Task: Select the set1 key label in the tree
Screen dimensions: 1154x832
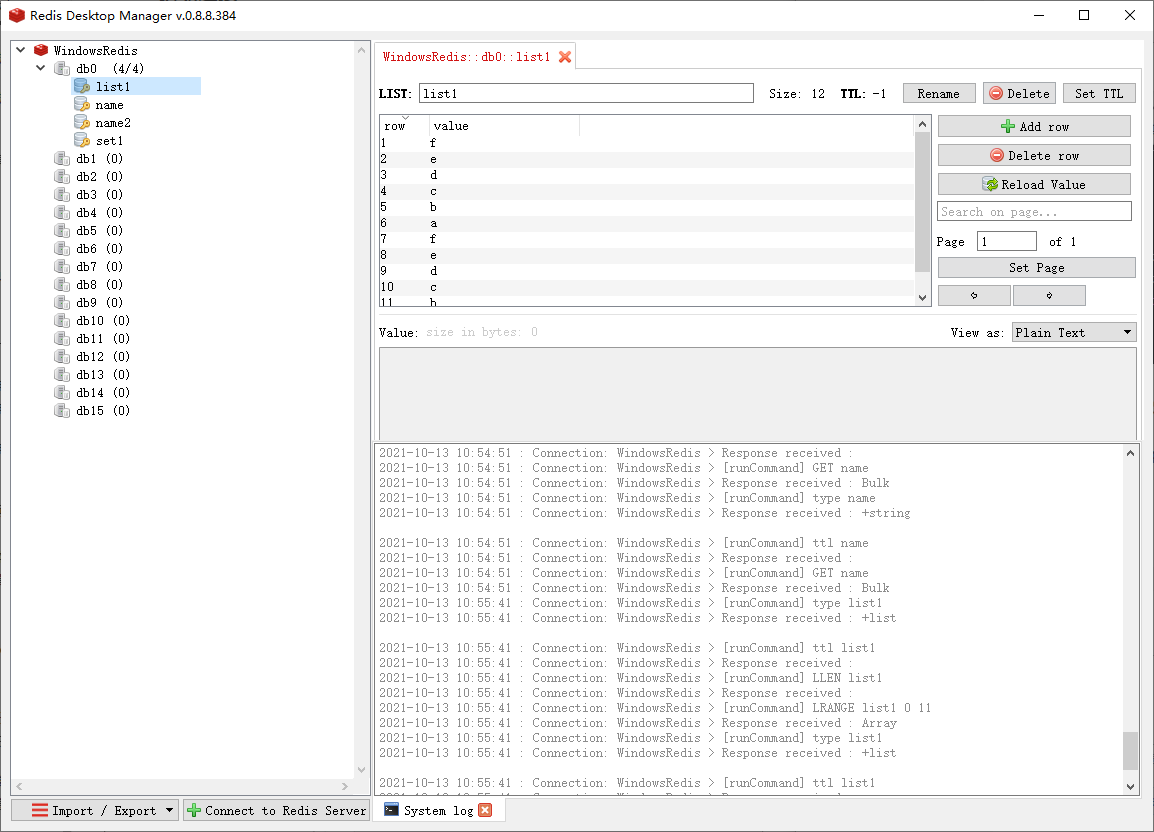Action: pyautogui.click(x=110, y=141)
